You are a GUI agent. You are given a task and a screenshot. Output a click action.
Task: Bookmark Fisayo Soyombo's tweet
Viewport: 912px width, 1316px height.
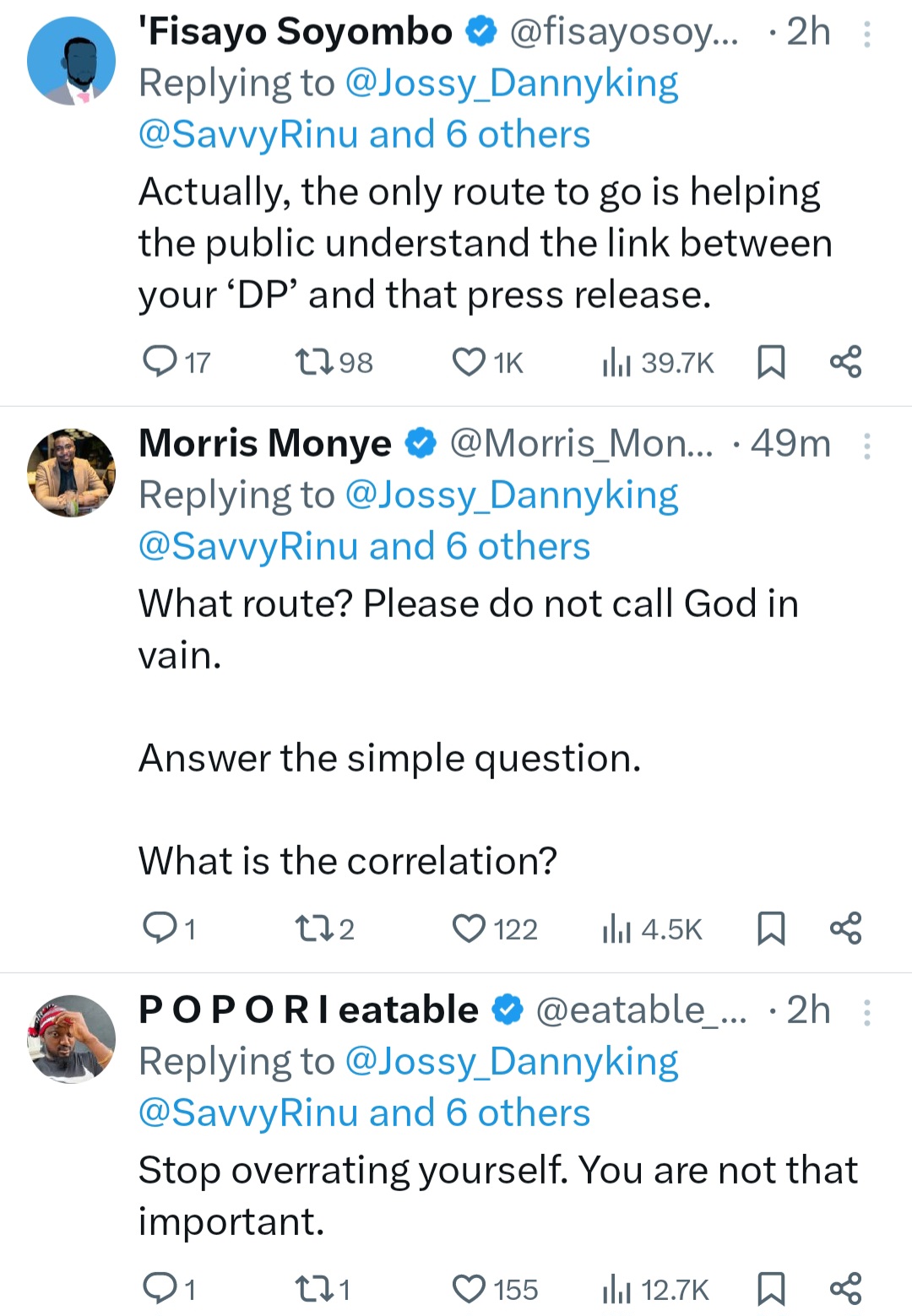(x=771, y=362)
